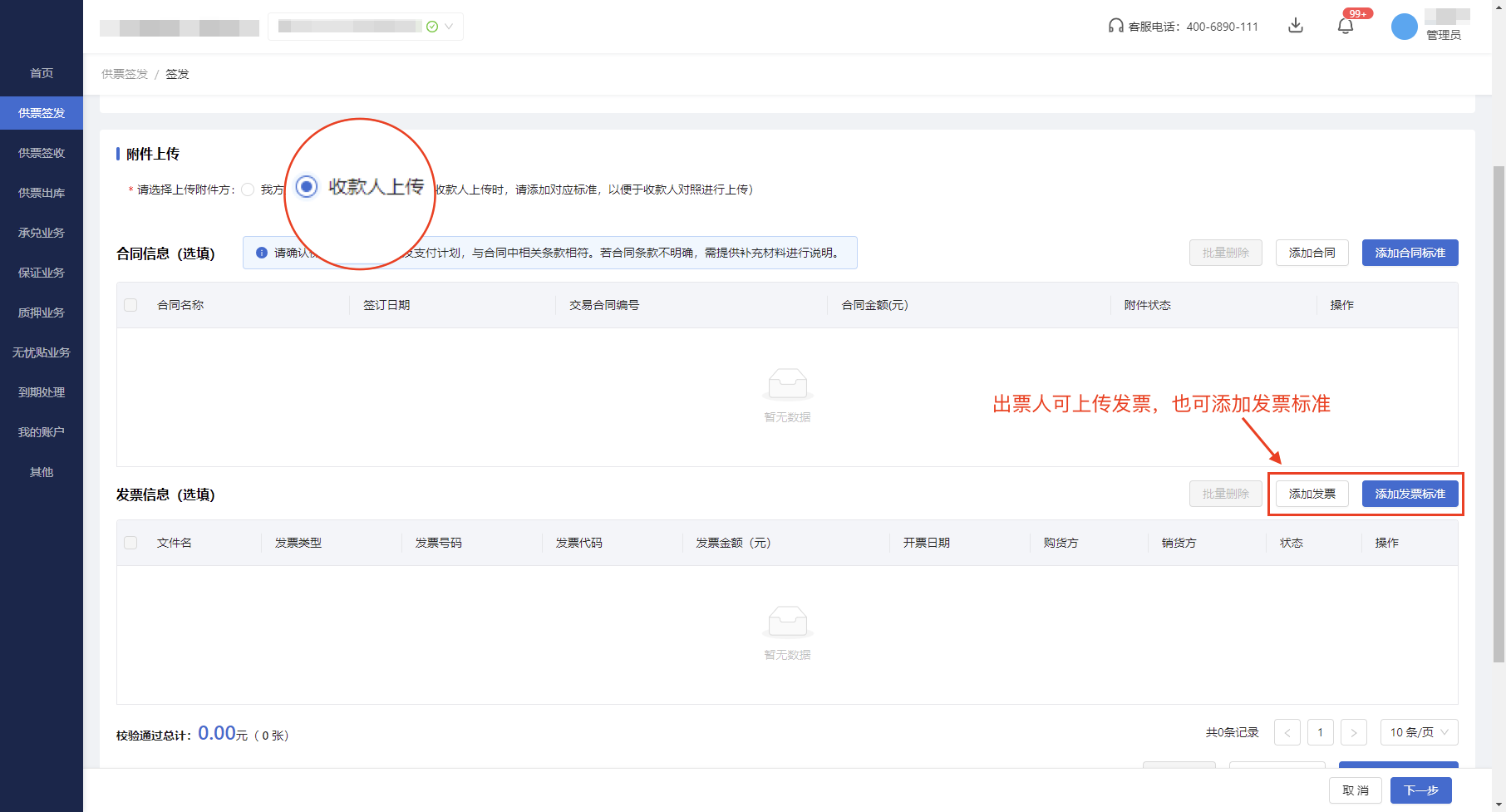Select 承兑业务 in the sidebar
Viewport: 1506px width, 812px height.
point(41,232)
